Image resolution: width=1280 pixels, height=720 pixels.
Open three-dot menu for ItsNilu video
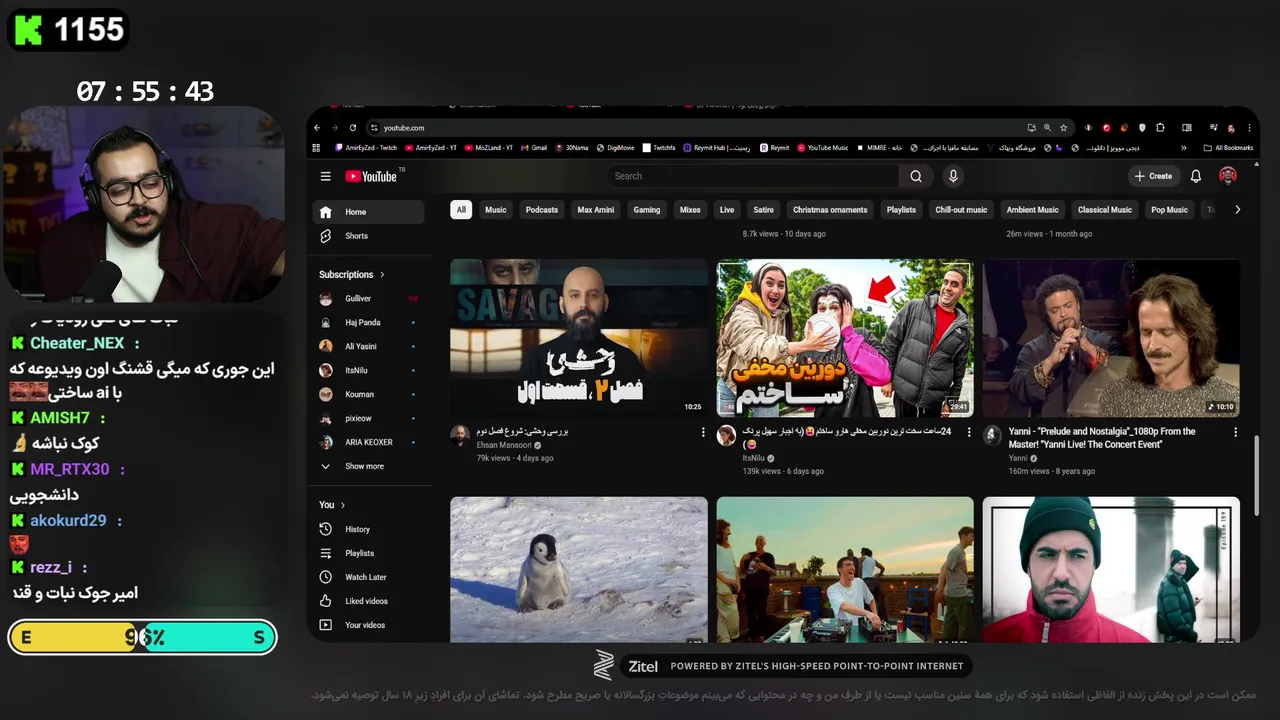[x=969, y=433]
